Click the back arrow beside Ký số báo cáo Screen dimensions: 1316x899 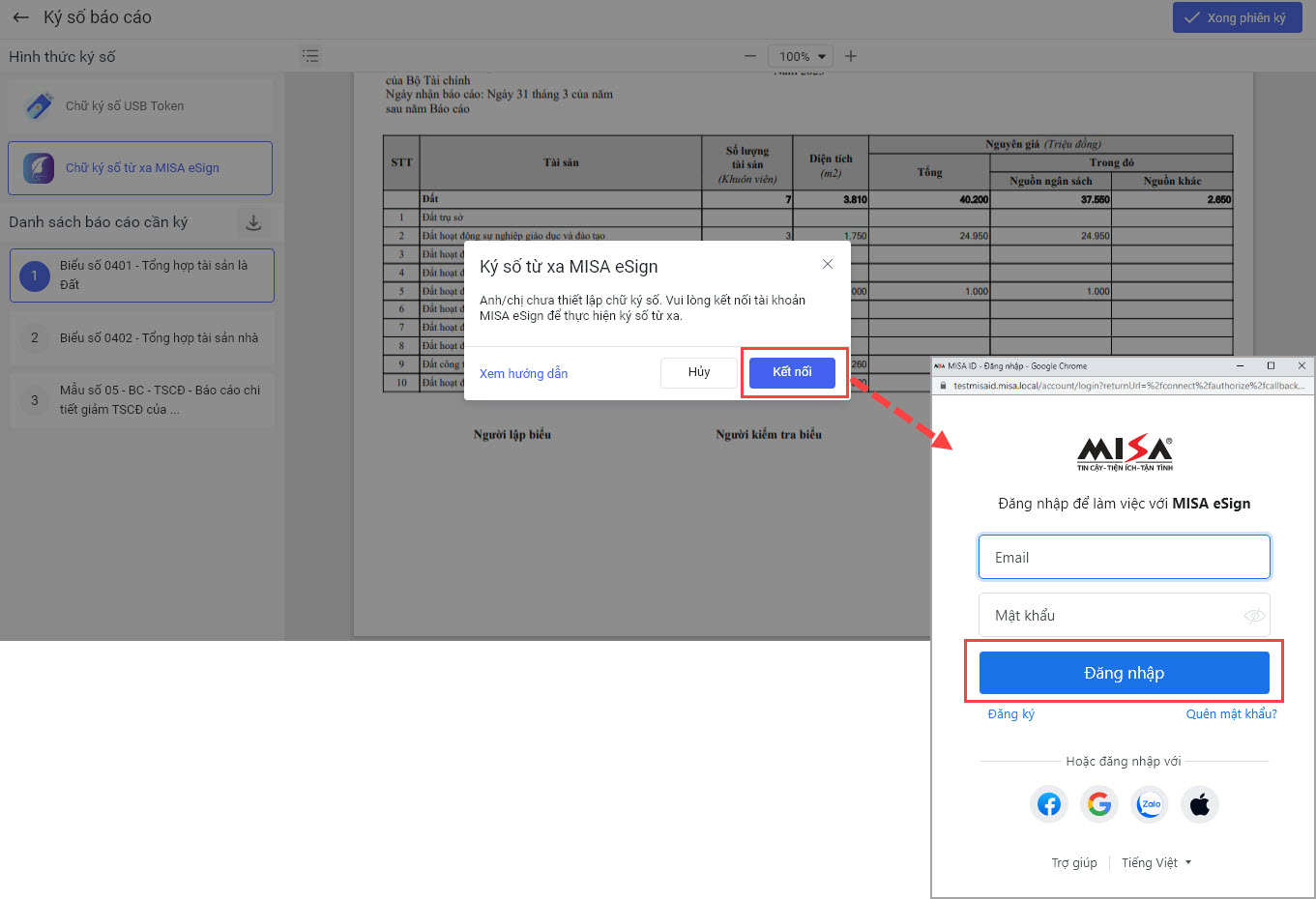coord(20,17)
